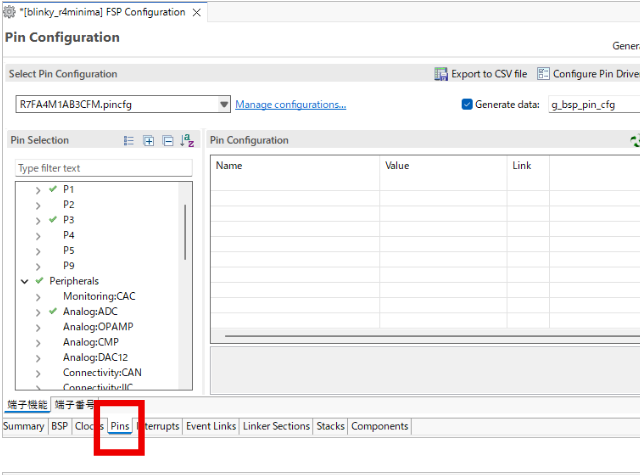This screenshot has width=640, height=475.
Task: Expand the Analog:CMP node
Action: pyautogui.click(x=38, y=343)
